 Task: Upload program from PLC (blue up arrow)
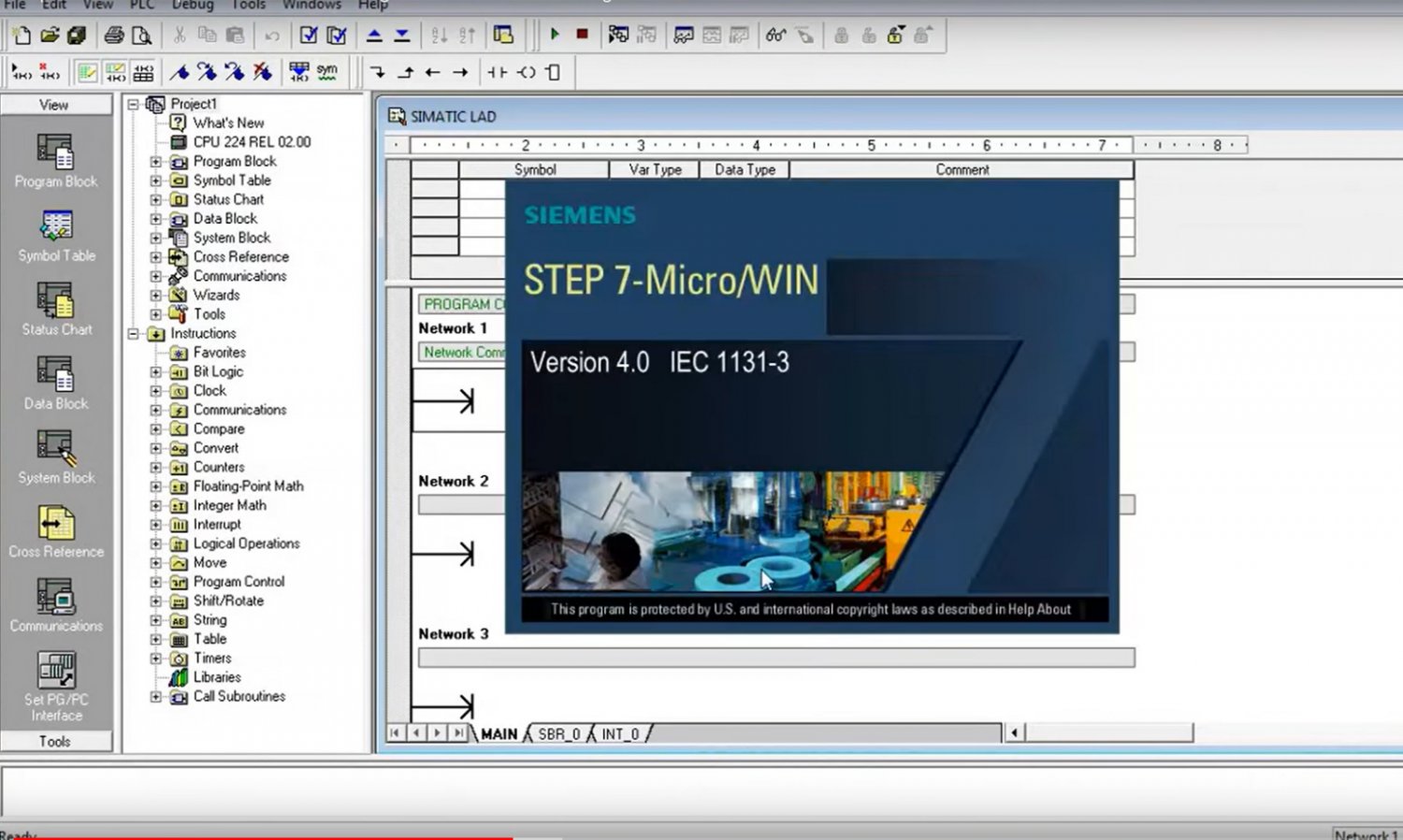click(374, 36)
